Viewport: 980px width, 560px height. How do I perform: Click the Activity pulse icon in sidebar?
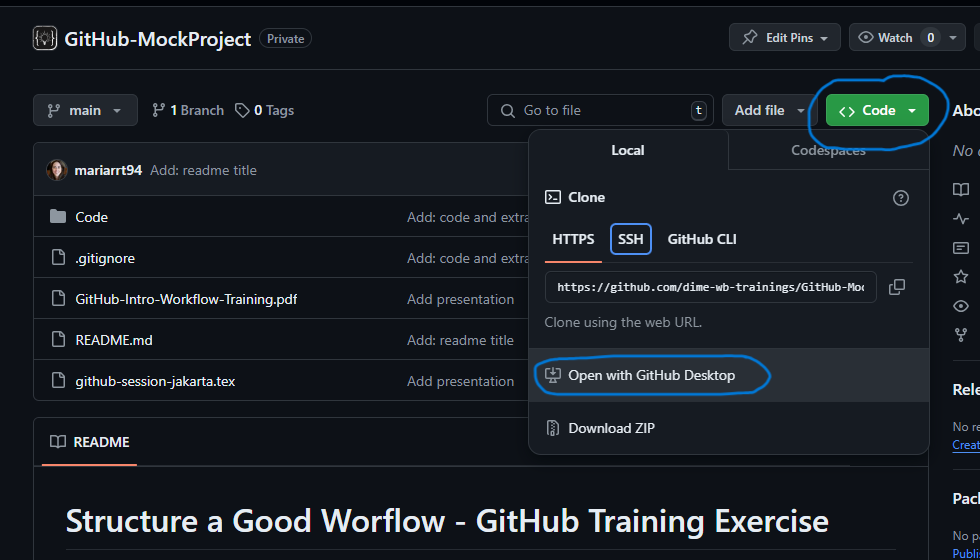click(x=961, y=219)
